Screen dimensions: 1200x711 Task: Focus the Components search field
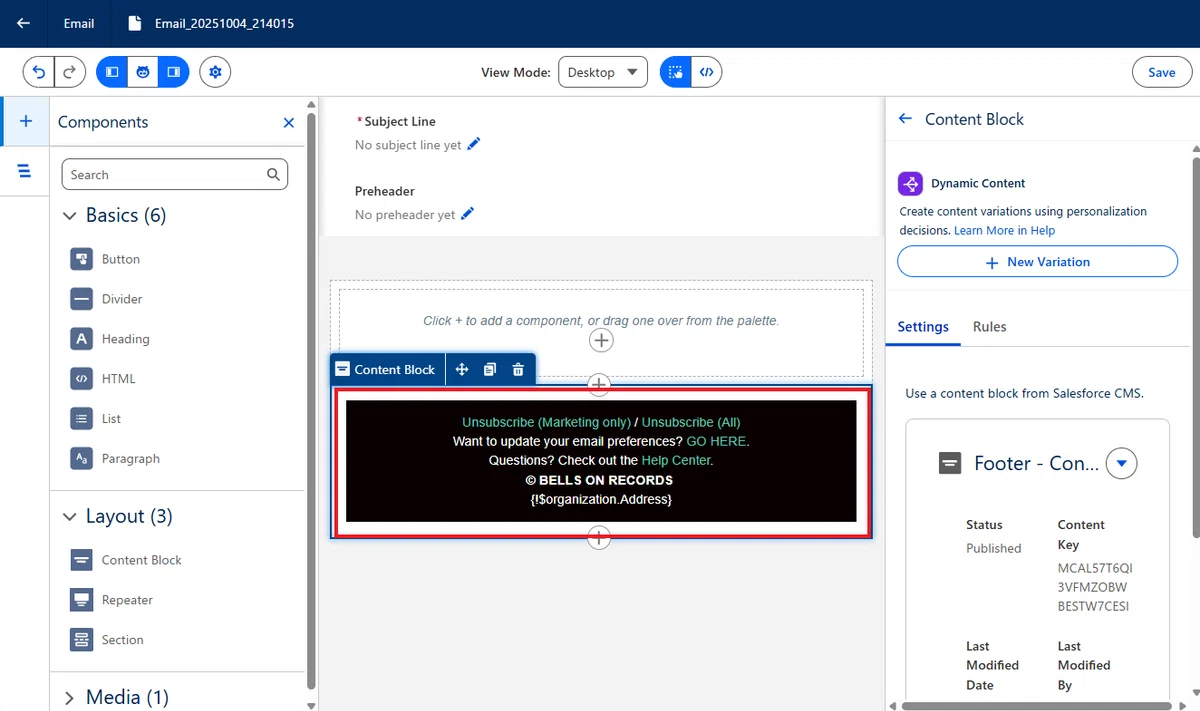[x=175, y=174]
